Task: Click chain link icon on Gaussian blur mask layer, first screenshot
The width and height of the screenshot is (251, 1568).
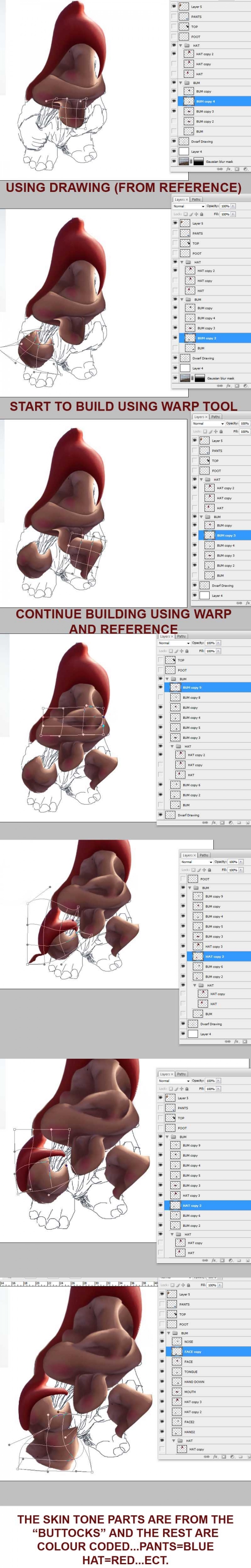Action: tap(191, 161)
